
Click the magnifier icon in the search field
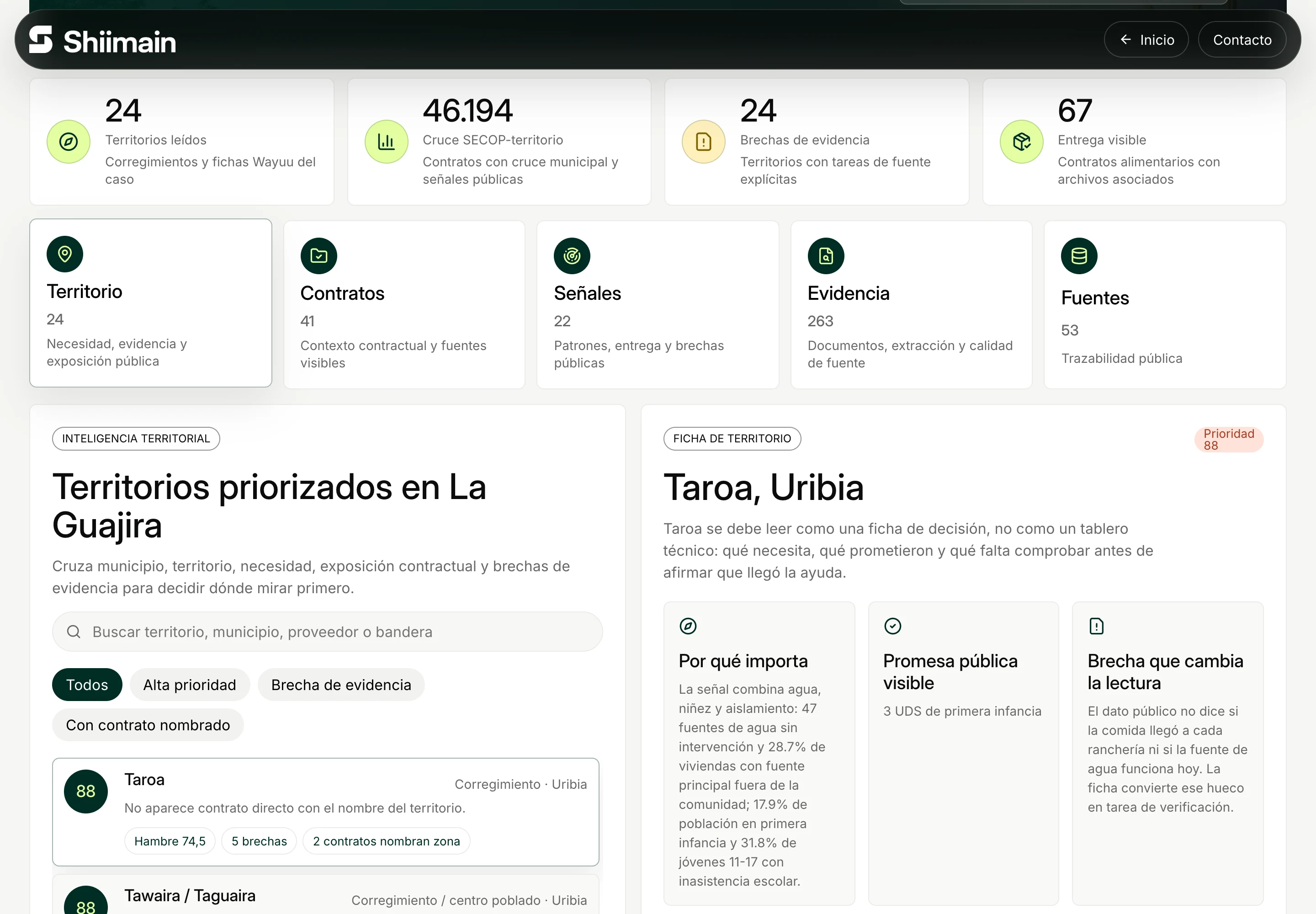73,632
